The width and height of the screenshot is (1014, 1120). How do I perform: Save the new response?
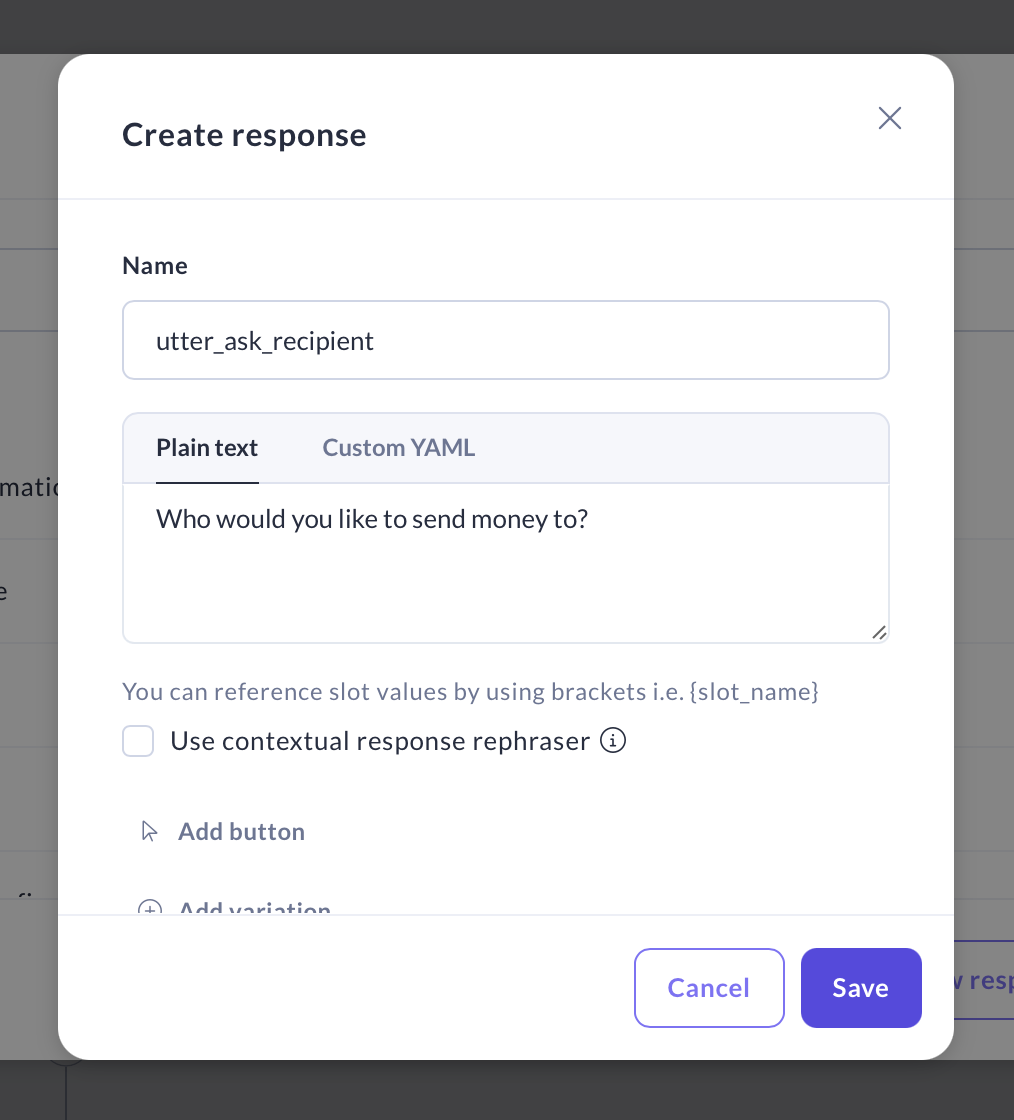pos(860,988)
